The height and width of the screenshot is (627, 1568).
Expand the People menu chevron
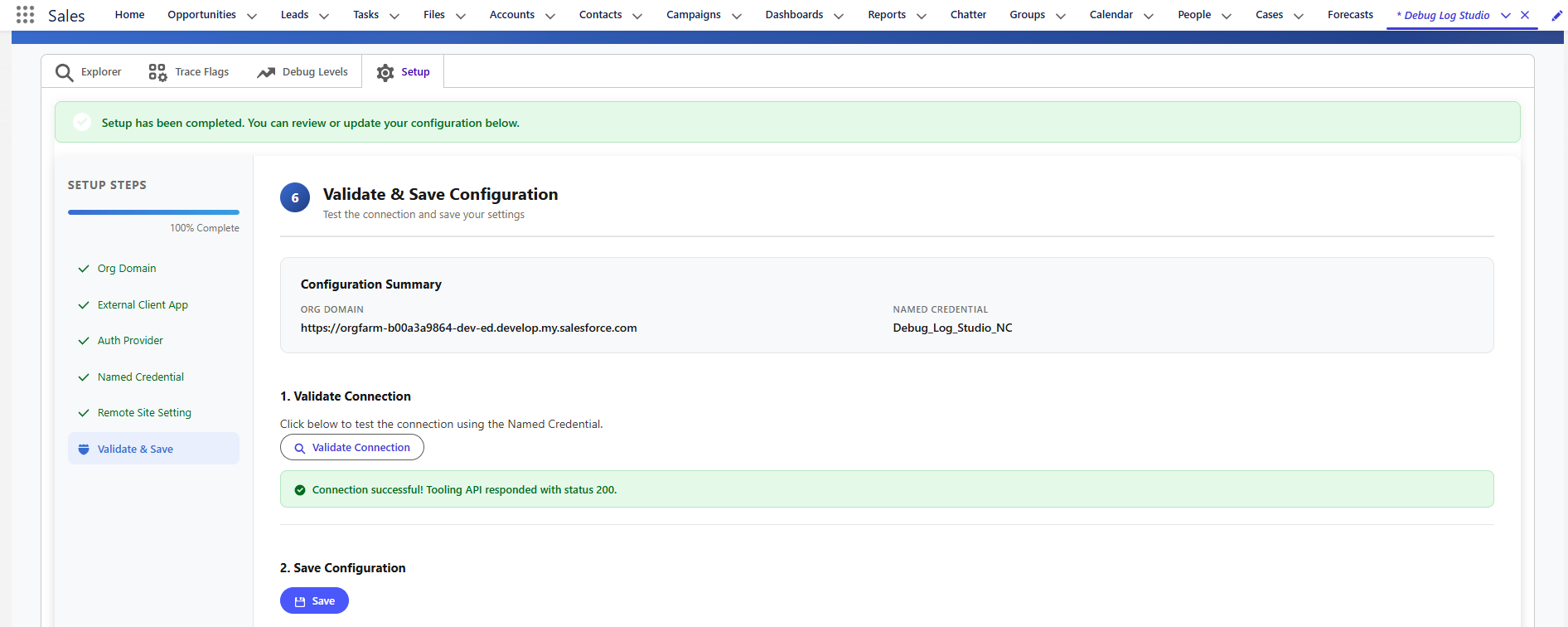tap(1227, 16)
